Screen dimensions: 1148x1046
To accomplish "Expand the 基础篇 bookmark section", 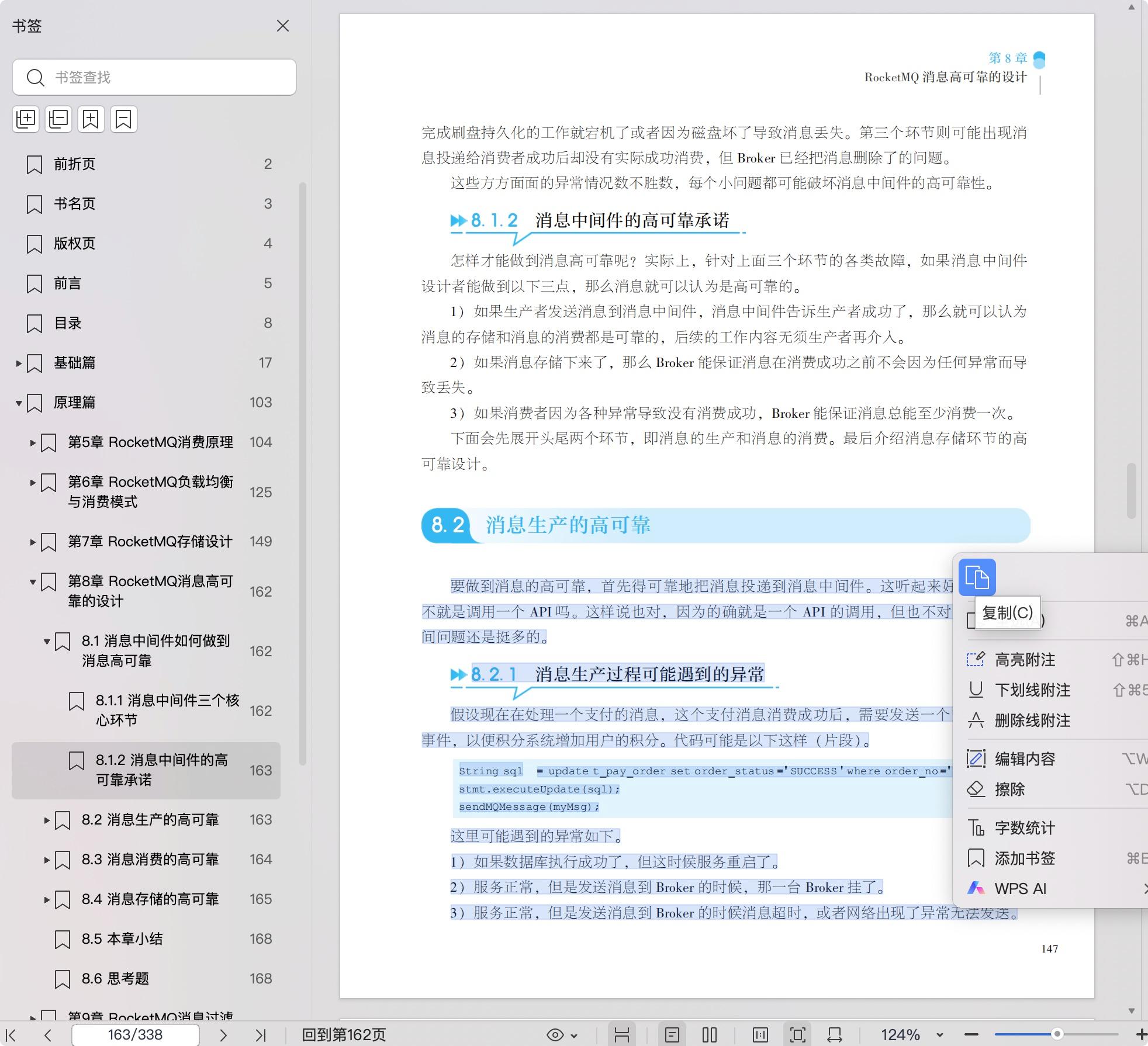I will [x=19, y=363].
